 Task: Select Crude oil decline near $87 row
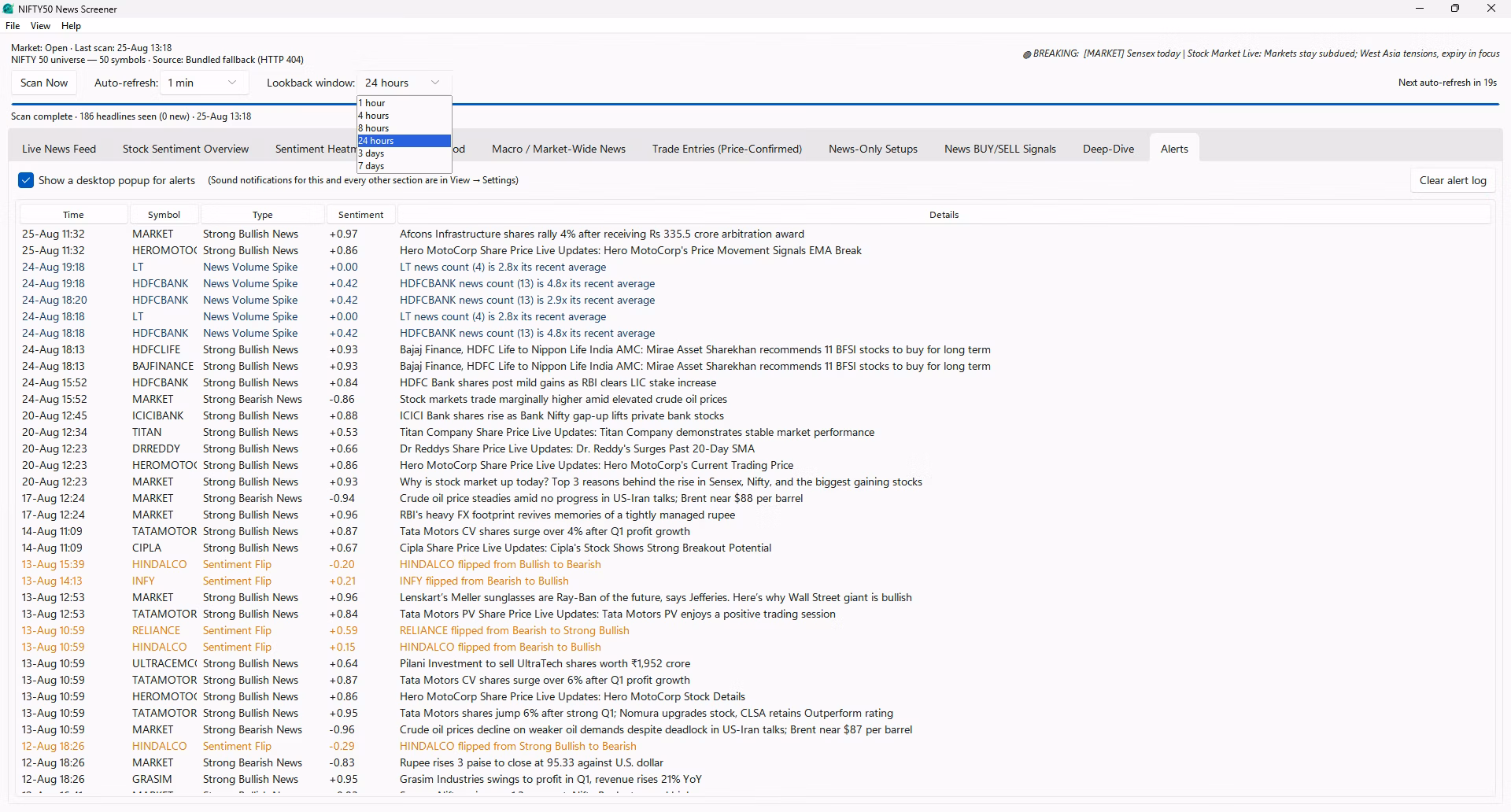pos(755,729)
